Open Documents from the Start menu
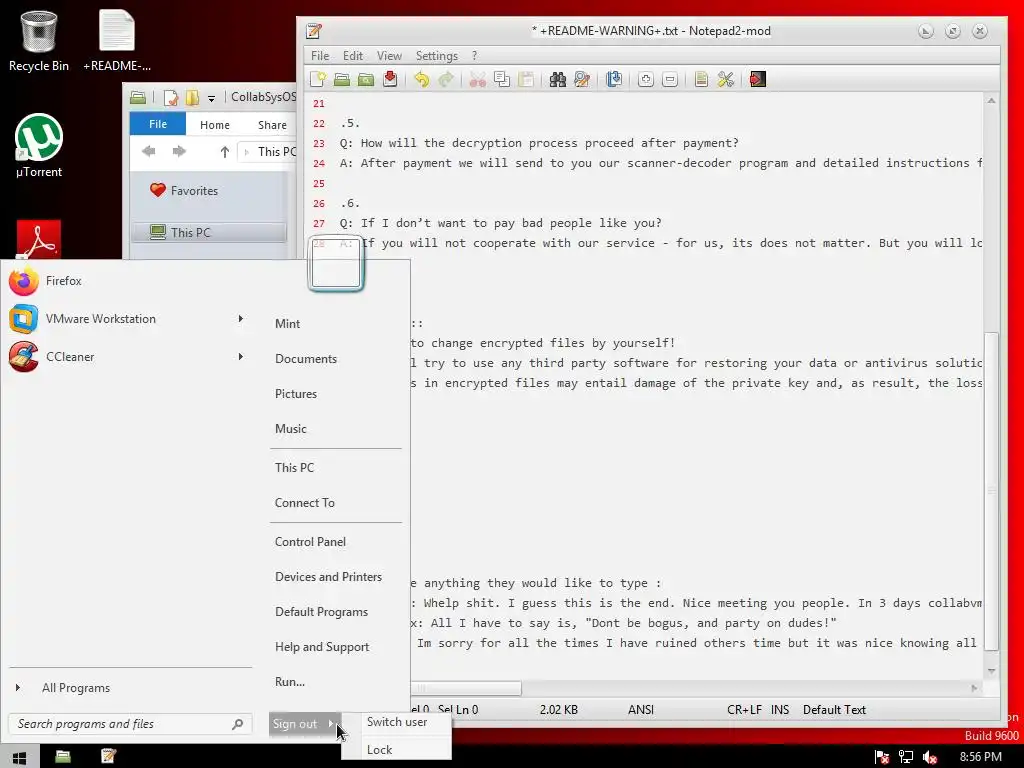 (306, 359)
